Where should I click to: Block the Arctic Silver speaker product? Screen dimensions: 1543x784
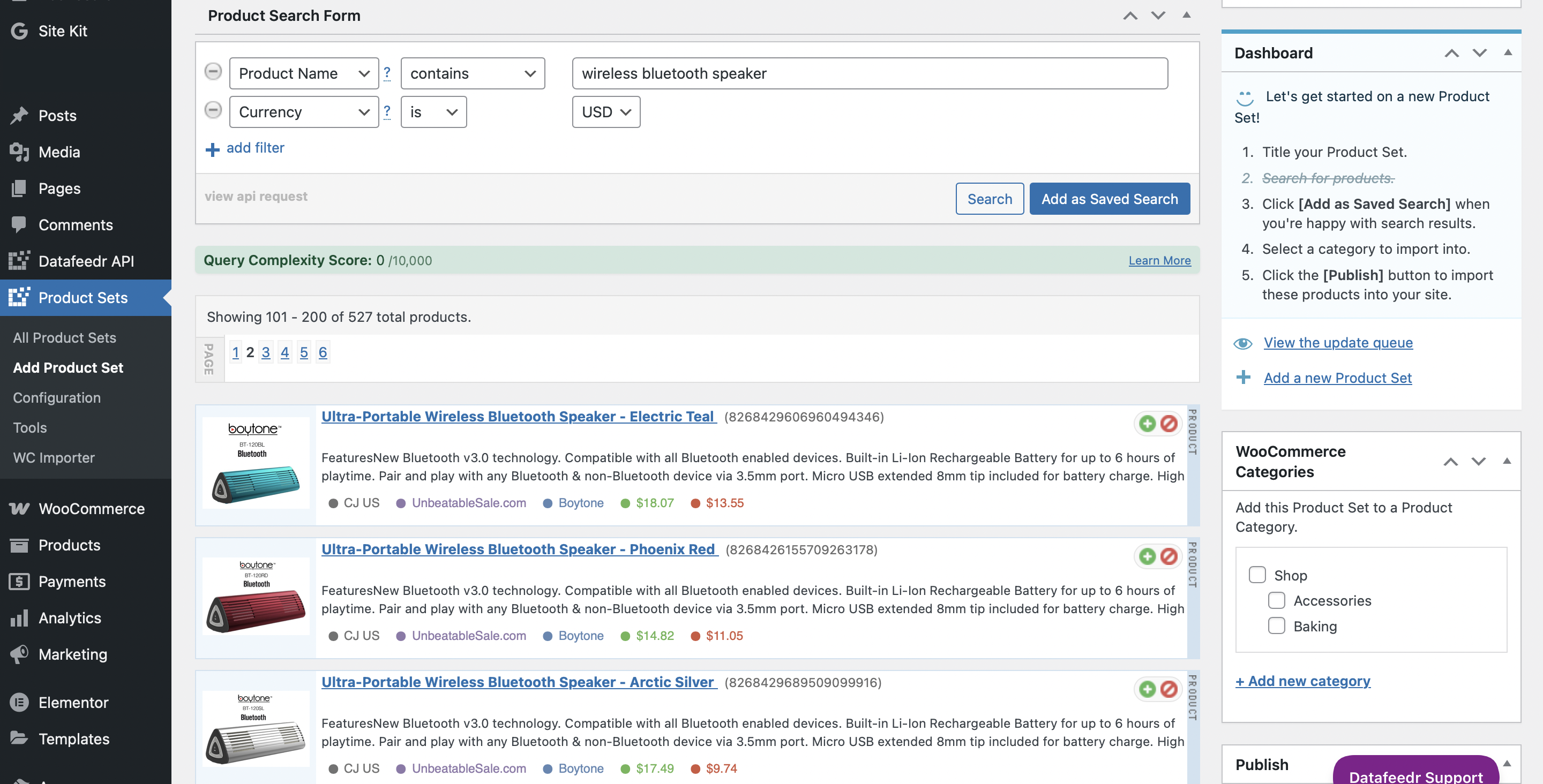[x=1169, y=689]
